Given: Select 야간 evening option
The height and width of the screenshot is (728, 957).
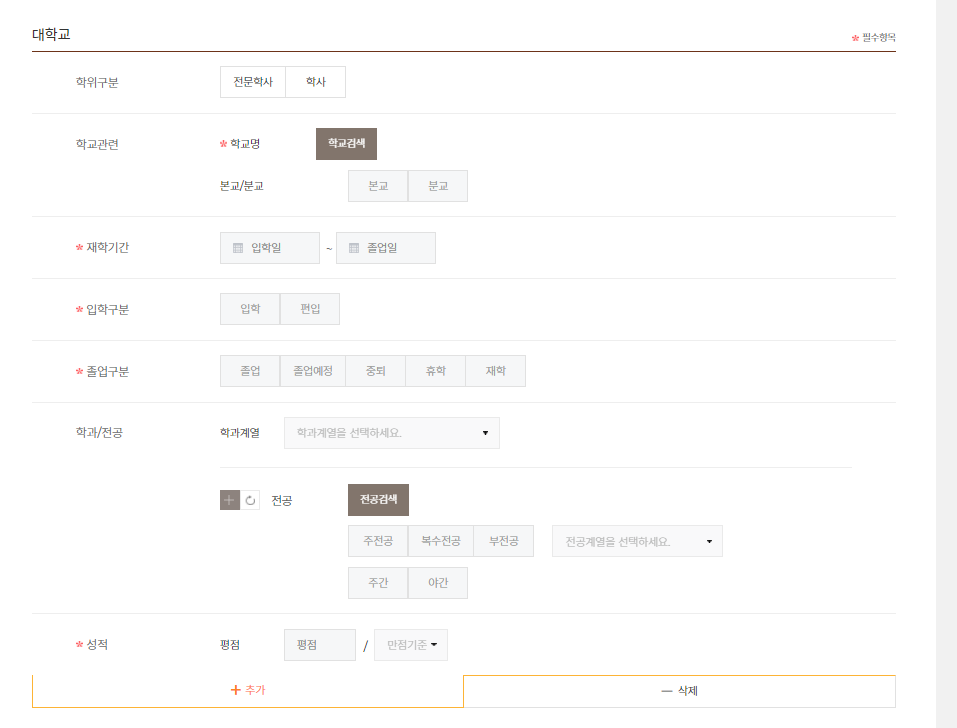Looking at the screenshot, I should pos(438,583).
